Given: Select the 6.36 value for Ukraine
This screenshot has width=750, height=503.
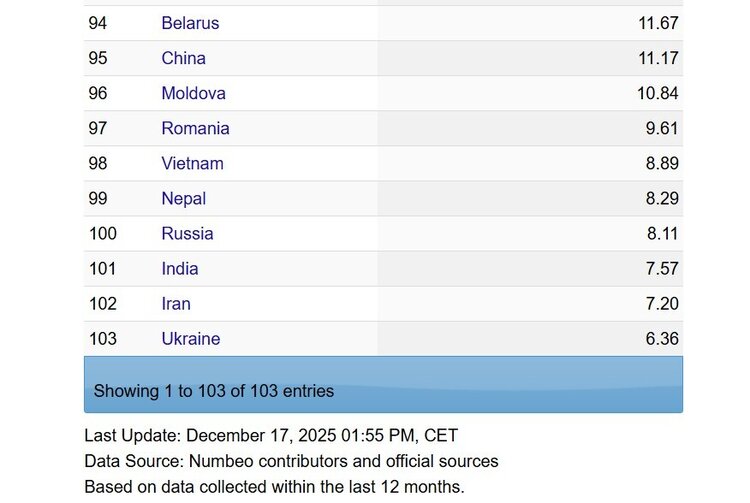Looking at the screenshot, I should [662, 338].
